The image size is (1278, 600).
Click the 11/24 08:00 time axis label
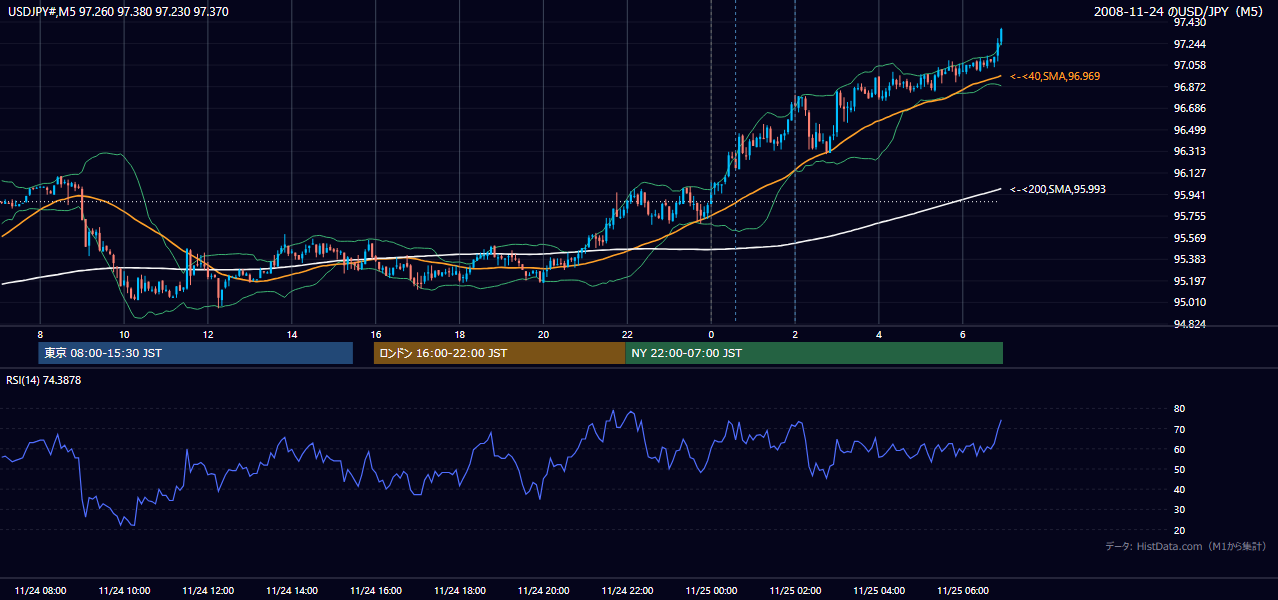click(x=41, y=590)
